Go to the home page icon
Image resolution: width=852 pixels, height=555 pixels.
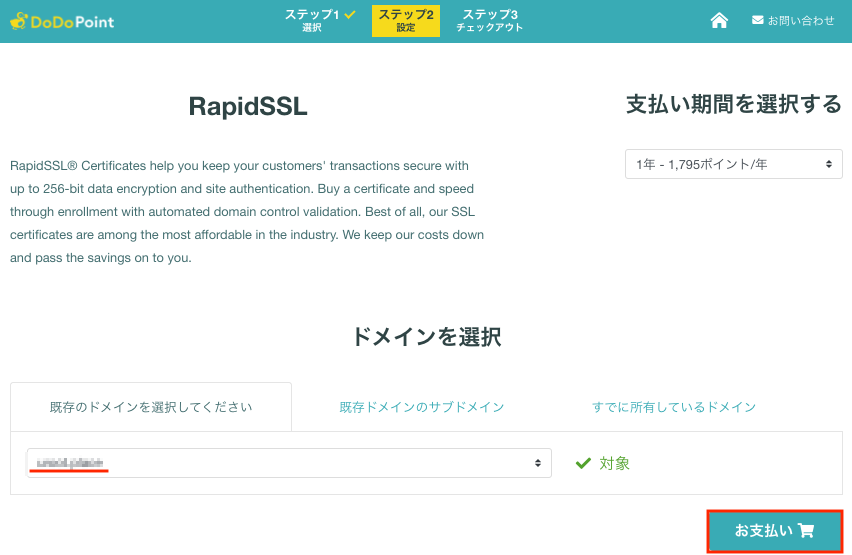[x=719, y=21]
